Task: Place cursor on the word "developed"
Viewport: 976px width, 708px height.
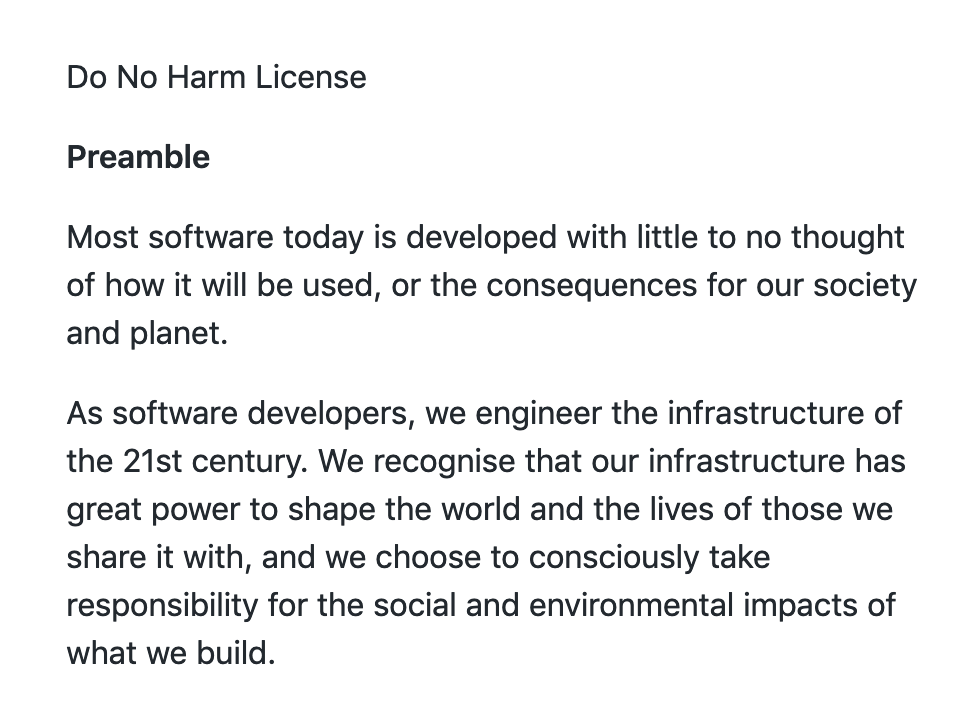Action: (x=481, y=239)
